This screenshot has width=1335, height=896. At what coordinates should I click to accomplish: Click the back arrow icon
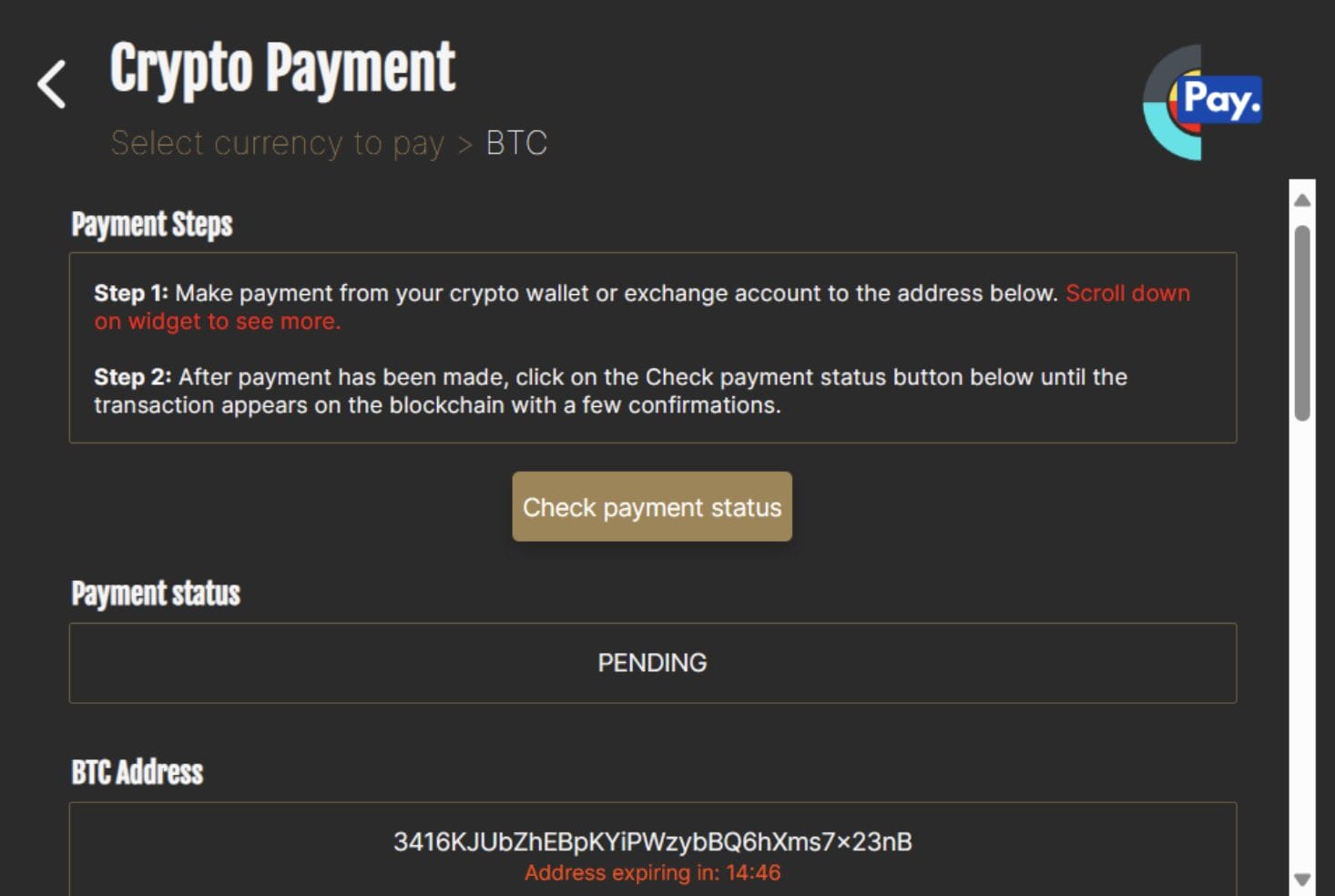(52, 85)
